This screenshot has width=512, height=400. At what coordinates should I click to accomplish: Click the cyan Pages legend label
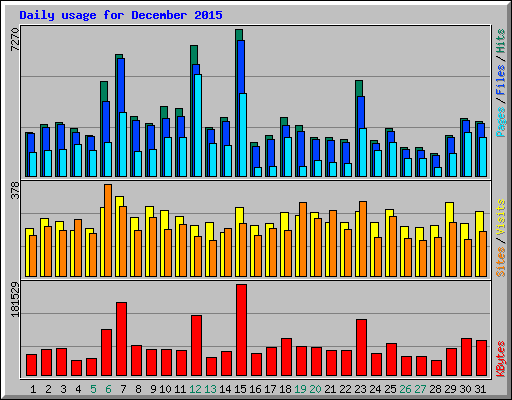501,122
